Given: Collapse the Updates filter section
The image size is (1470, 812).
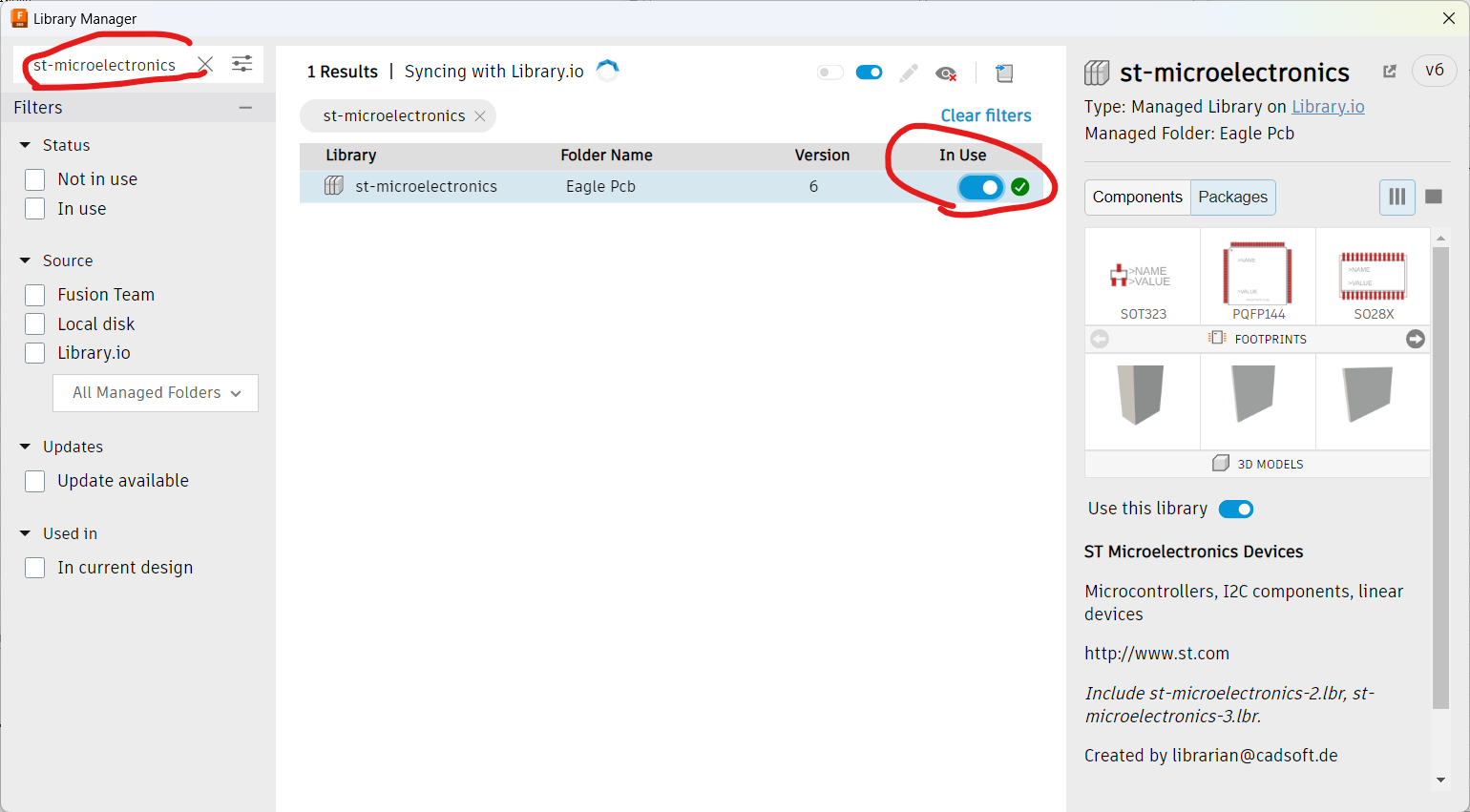Looking at the screenshot, I should coord(26,447).
